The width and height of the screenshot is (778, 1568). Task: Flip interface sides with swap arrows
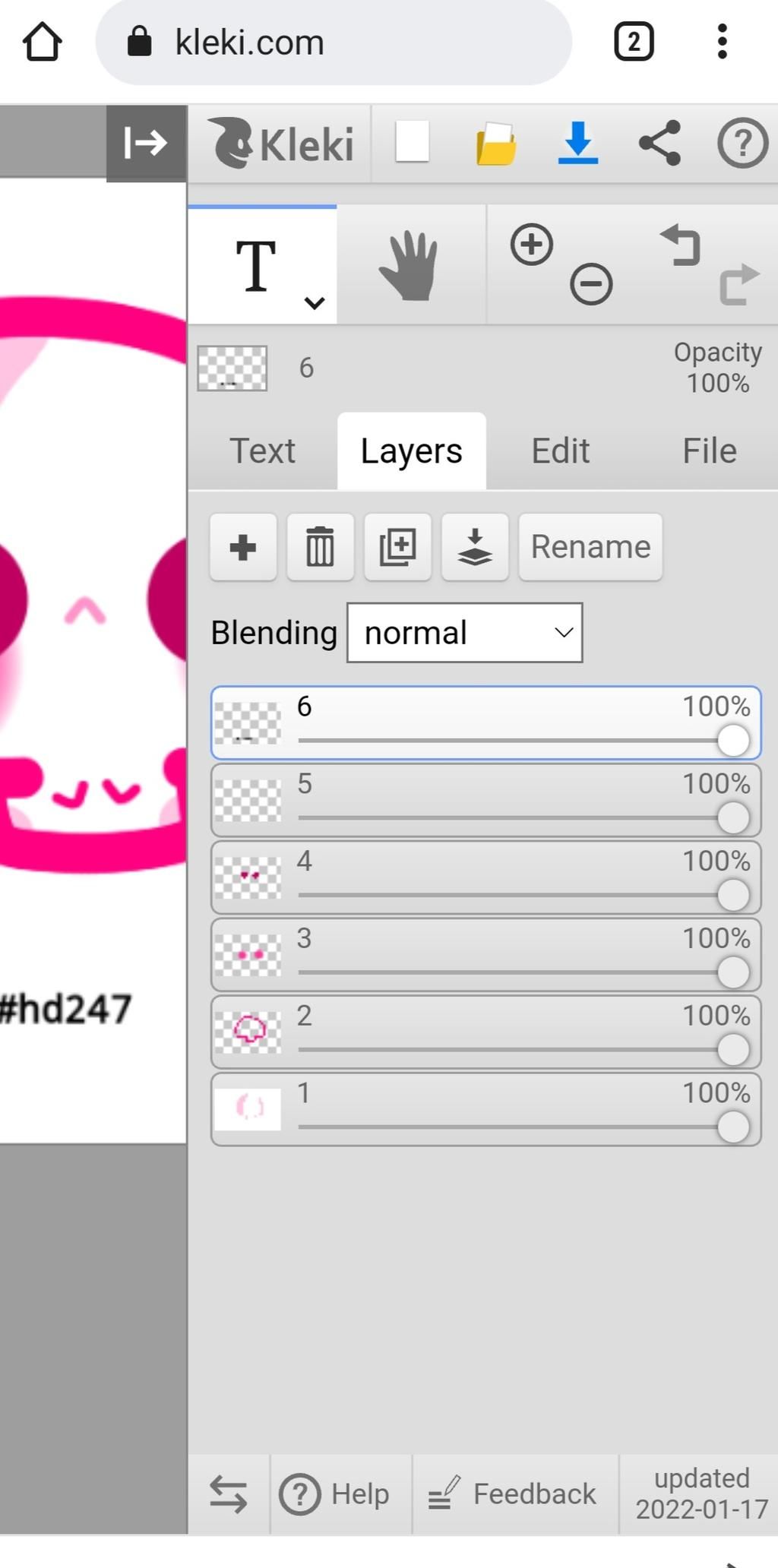[228, 1494]
